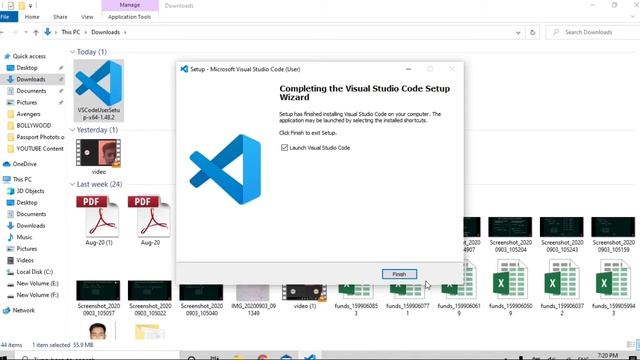Open Documents under Quick access

[31, 91]
